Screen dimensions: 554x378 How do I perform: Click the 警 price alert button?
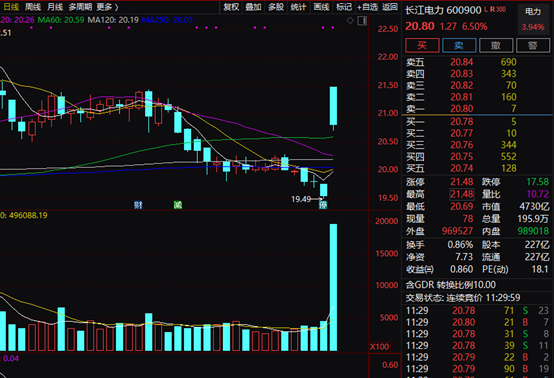[x=533, y=45]
